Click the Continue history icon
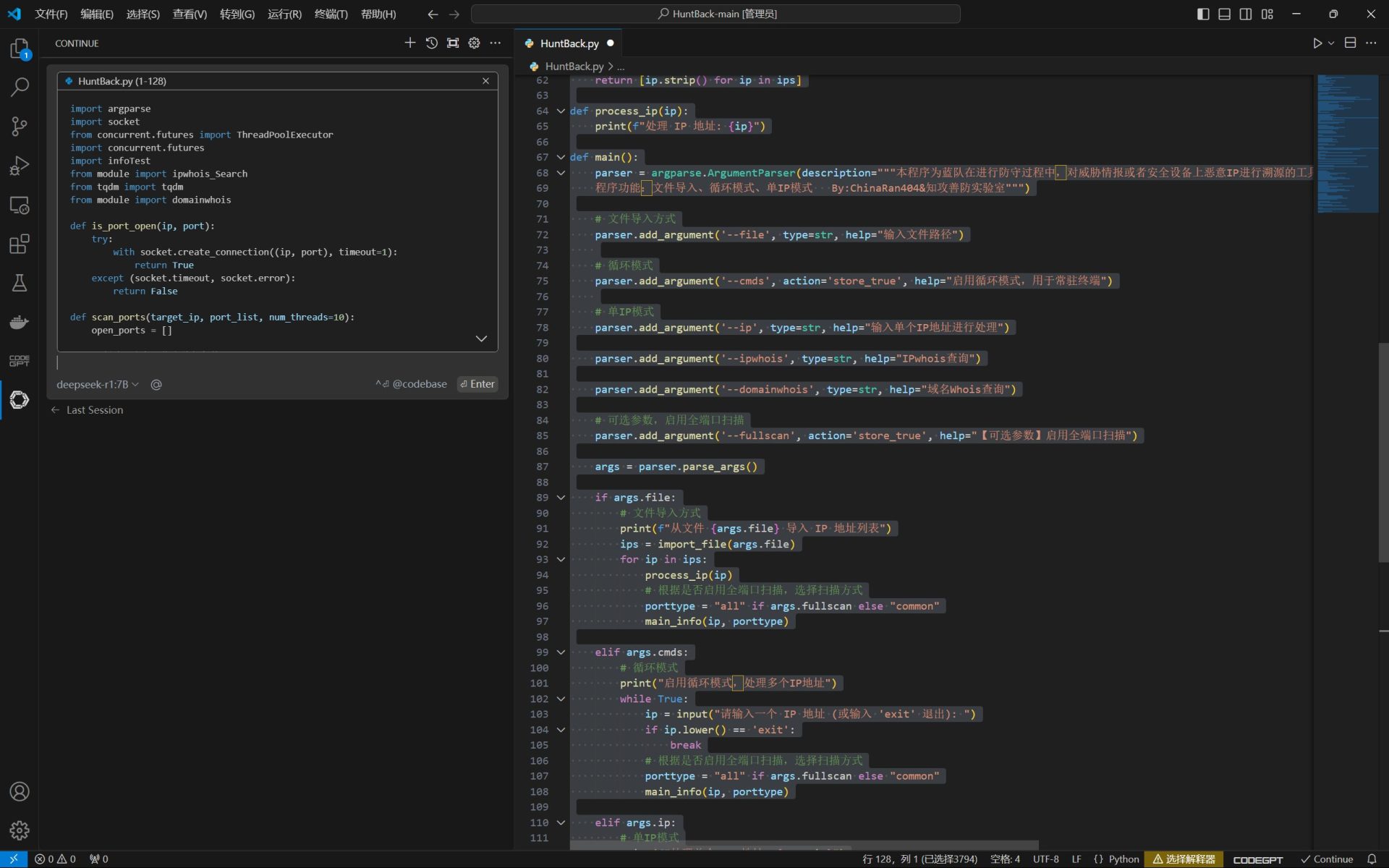This screenshot has width=1389, height=868. pos(431,43)
